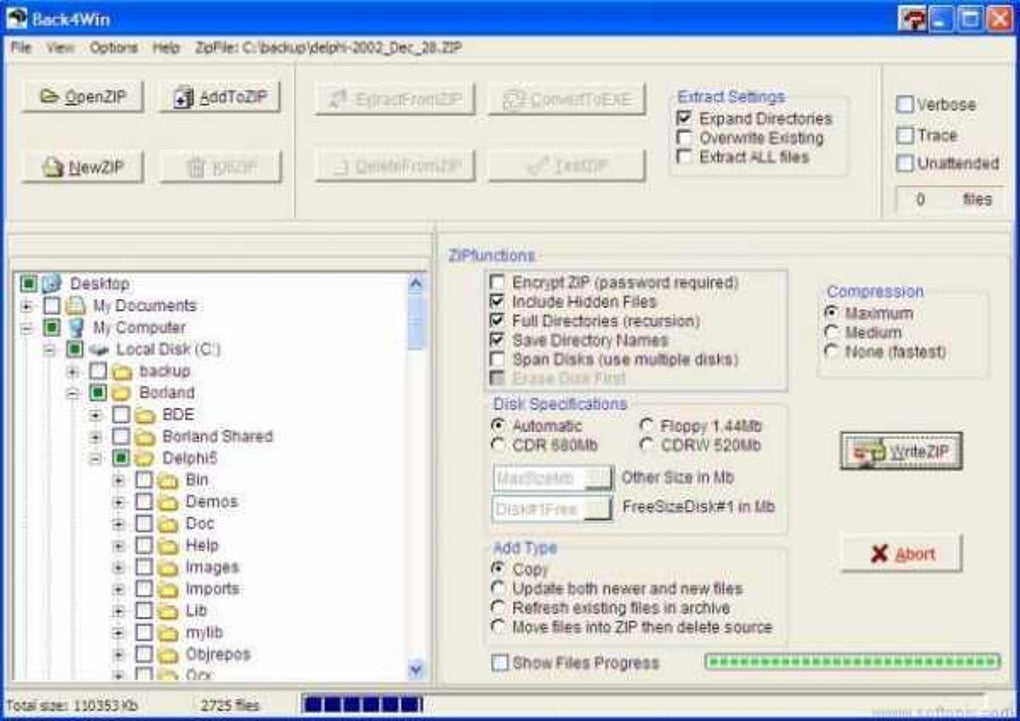Select Move files into ZIP then delete source
The image size is (1020, 721).
pyautogui.click(x=498, y=627)
